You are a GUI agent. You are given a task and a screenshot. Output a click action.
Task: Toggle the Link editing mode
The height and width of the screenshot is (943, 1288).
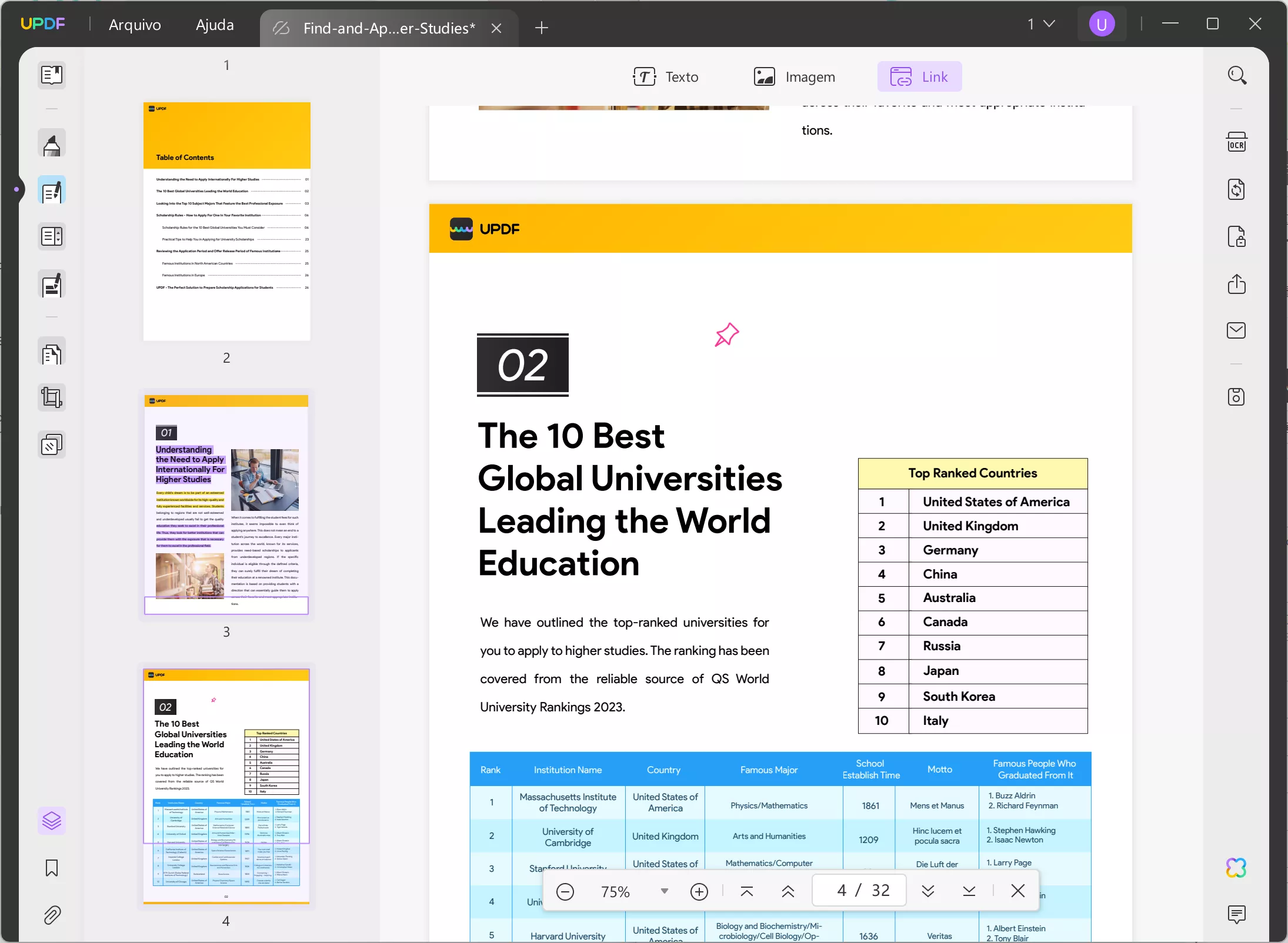[919, 77]
